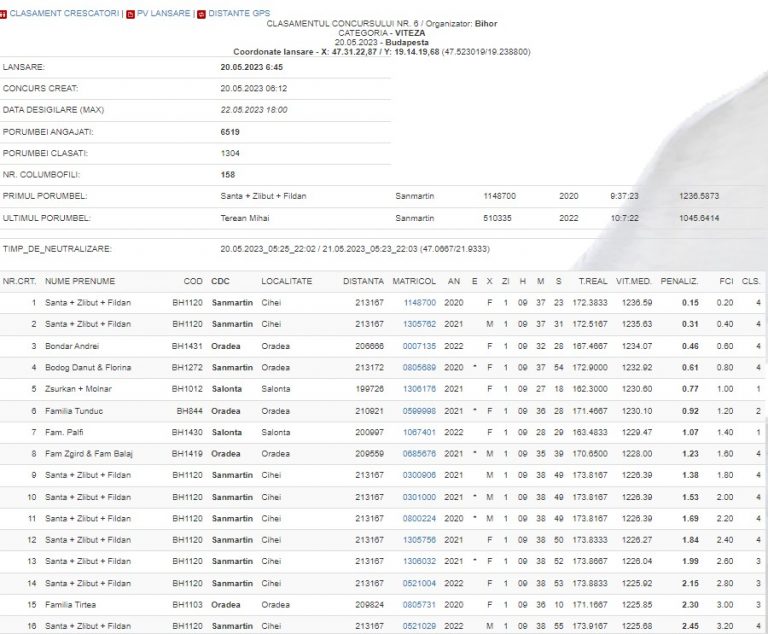Click the CONCURS CREAT value 20.05.2023 06:12
768x634 pixels.
pos(254,89)
